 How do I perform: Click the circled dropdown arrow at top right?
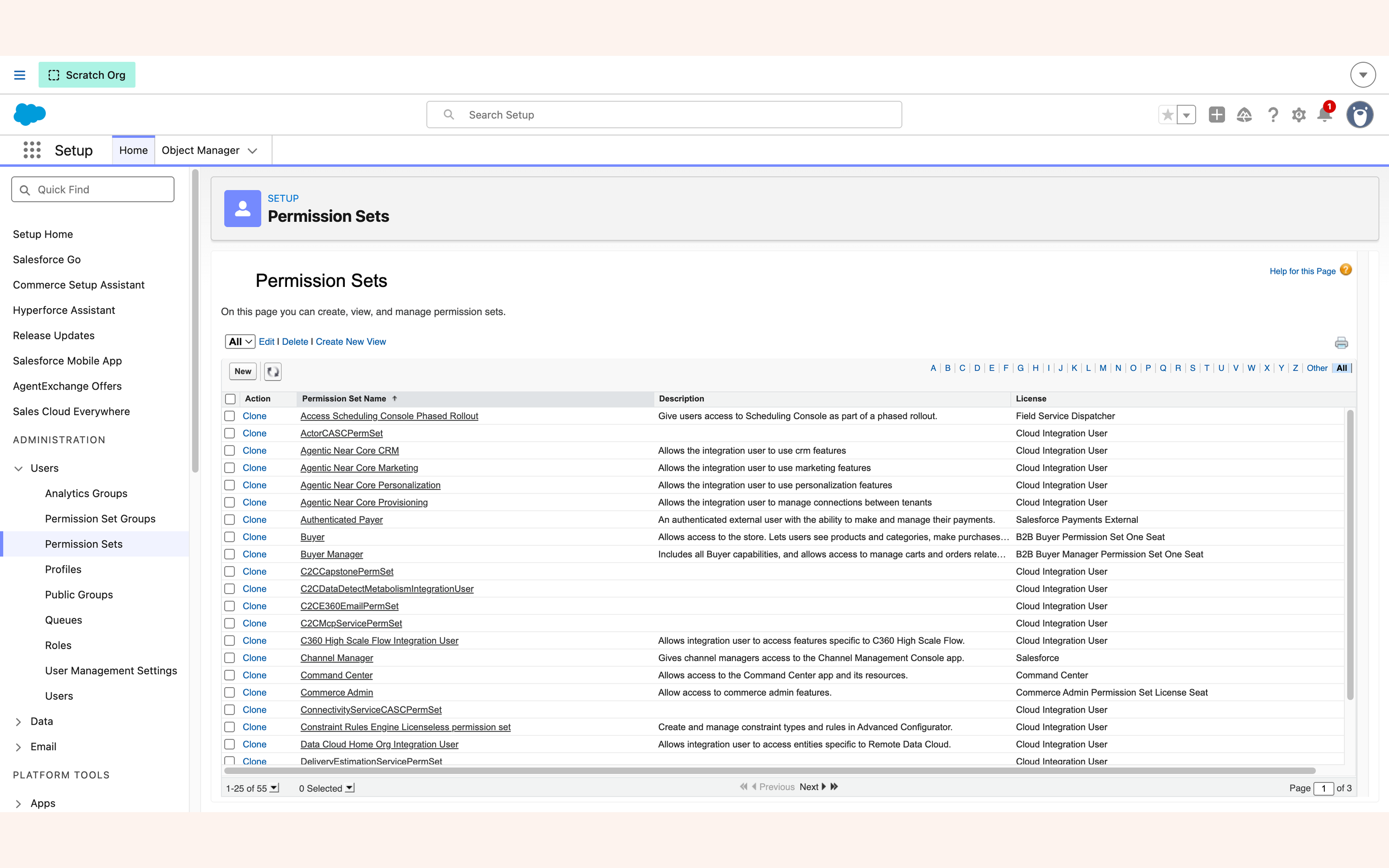[x=1362, y=75]
